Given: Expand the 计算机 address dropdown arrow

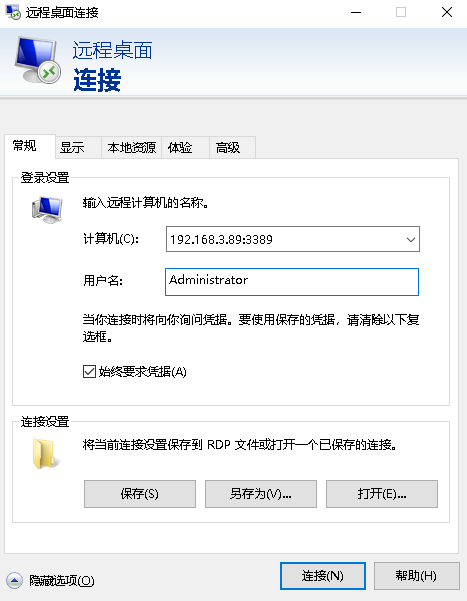Looking at the screenshot, I should pos(411,240).
